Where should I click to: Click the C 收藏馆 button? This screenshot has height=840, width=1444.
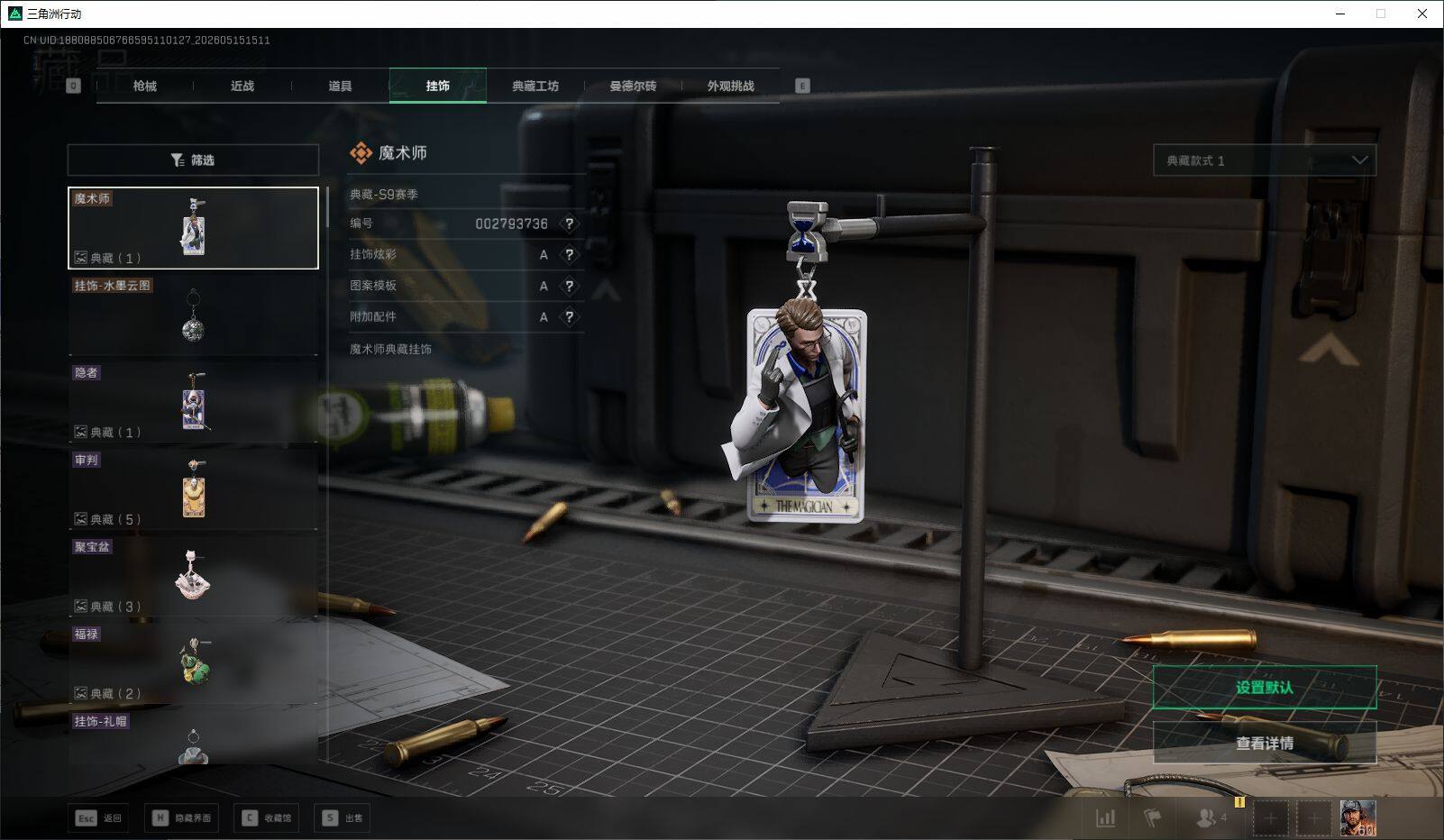click(267, 817)
